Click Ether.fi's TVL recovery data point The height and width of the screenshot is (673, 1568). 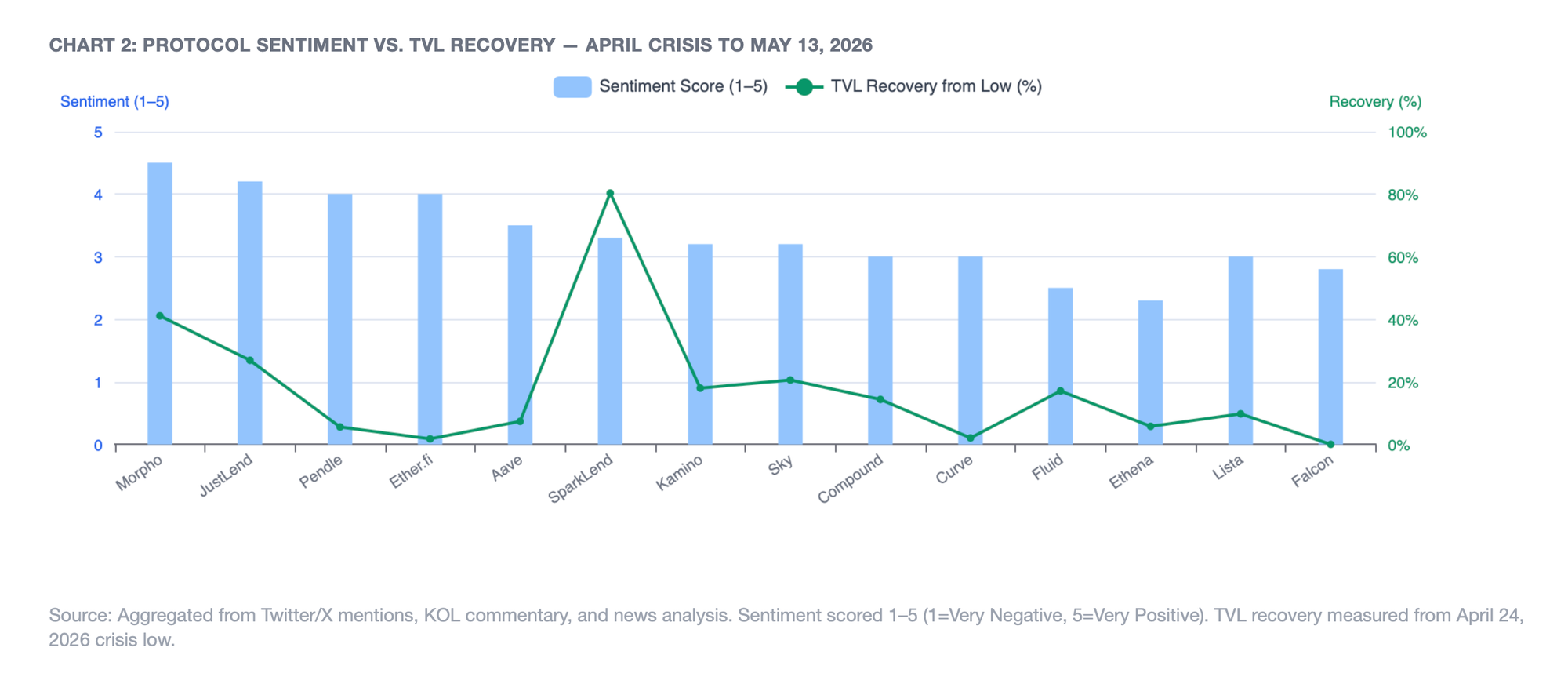click(x=430, y=439)
